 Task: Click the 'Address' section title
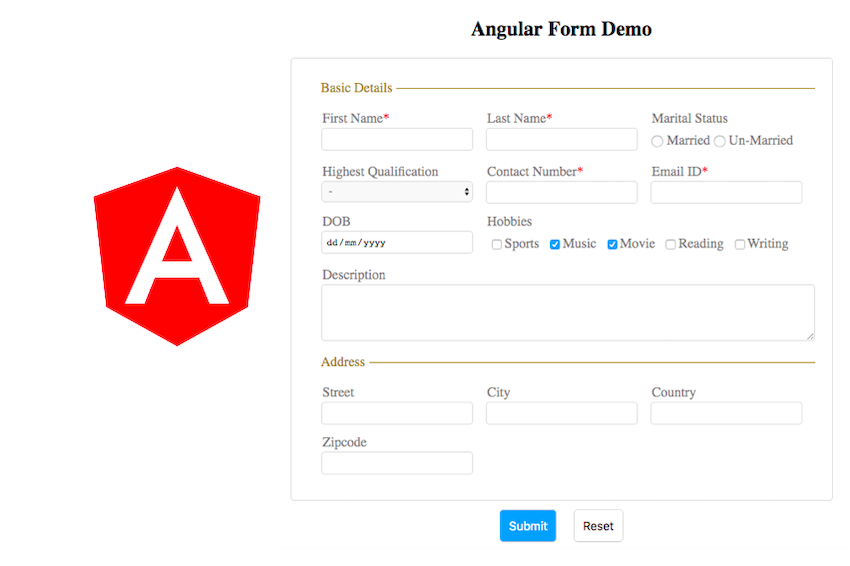[343, 362]
